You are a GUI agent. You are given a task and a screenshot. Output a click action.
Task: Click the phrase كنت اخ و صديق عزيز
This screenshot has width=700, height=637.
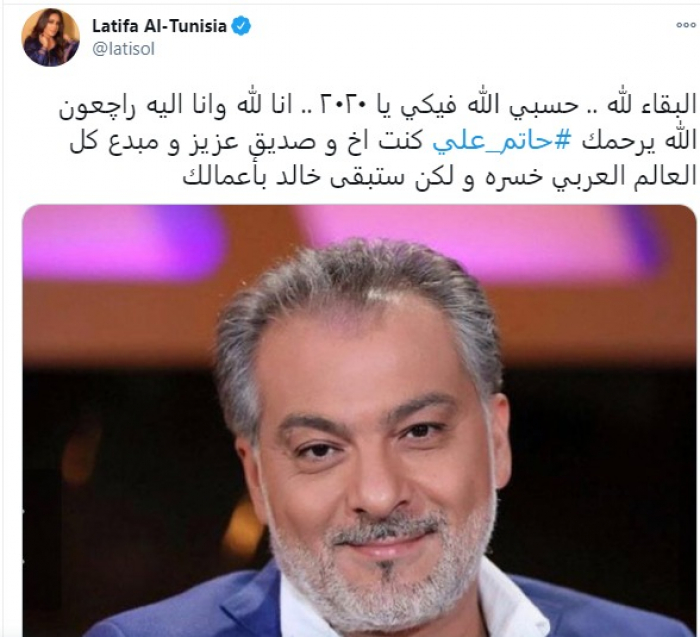304,143
